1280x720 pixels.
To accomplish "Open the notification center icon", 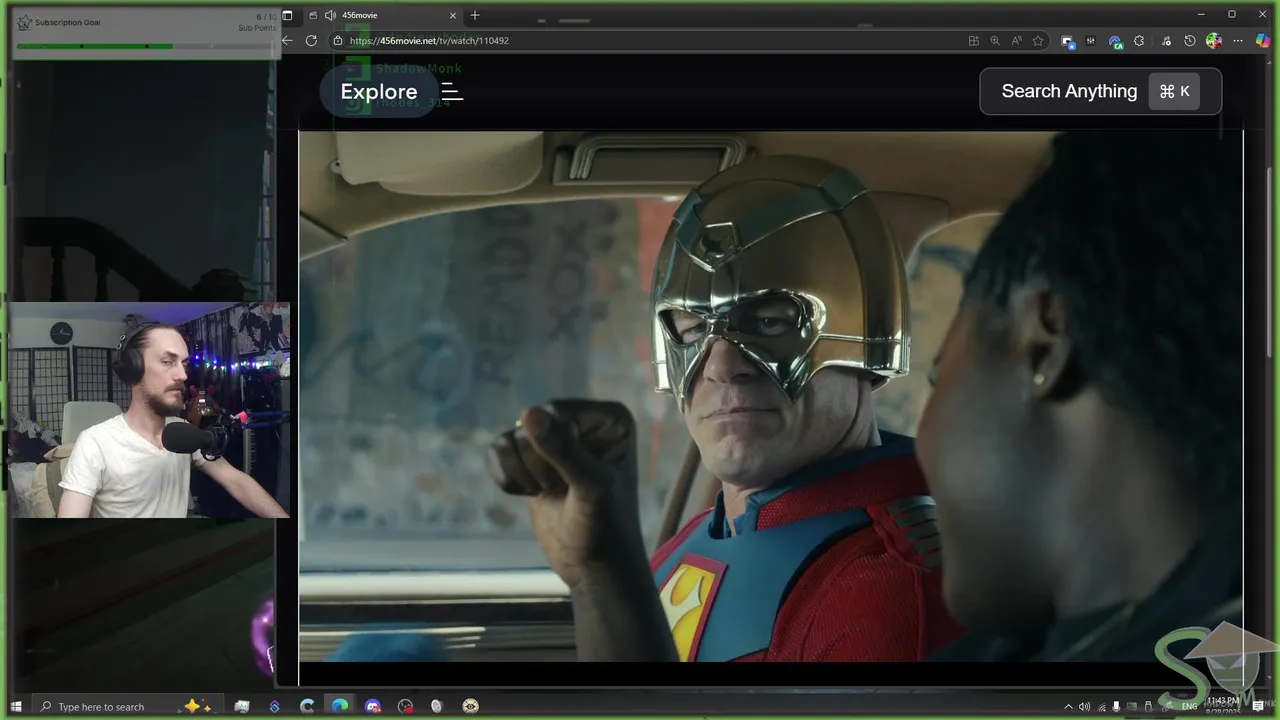I will pyautogui.click(x=1258, y=706).
